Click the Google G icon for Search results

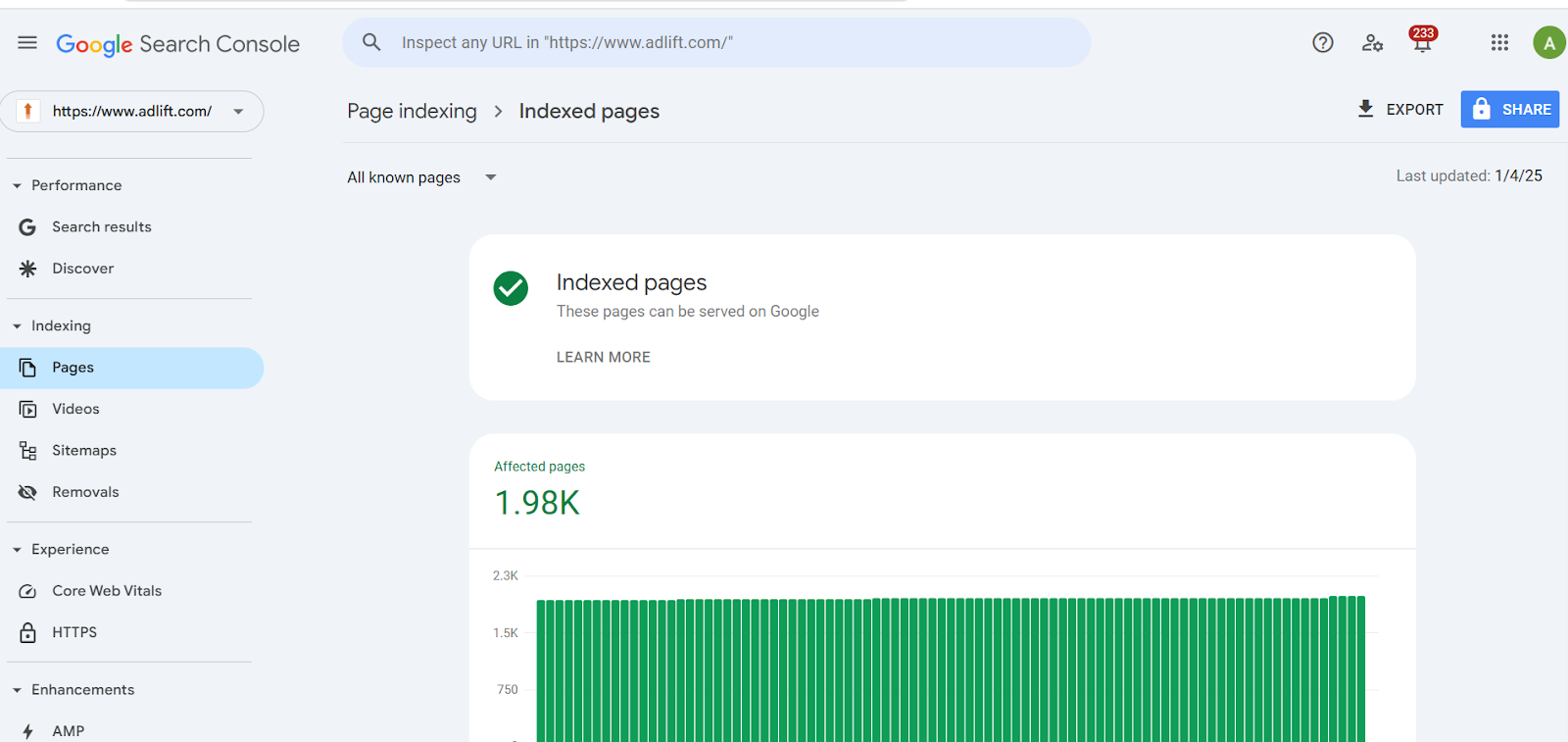27,227
